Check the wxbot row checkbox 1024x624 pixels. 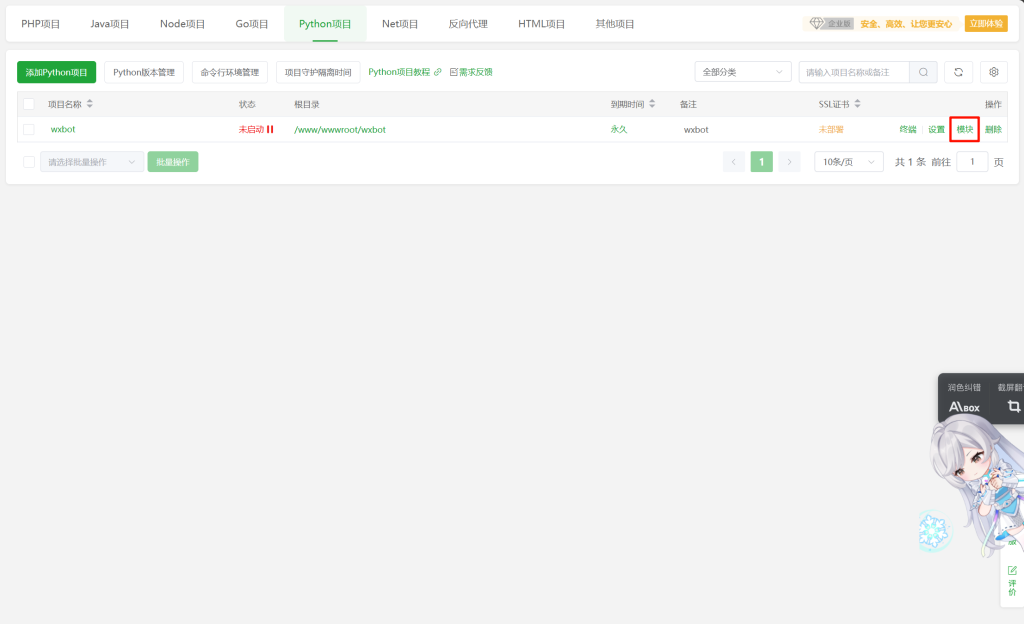pos(29,130)
